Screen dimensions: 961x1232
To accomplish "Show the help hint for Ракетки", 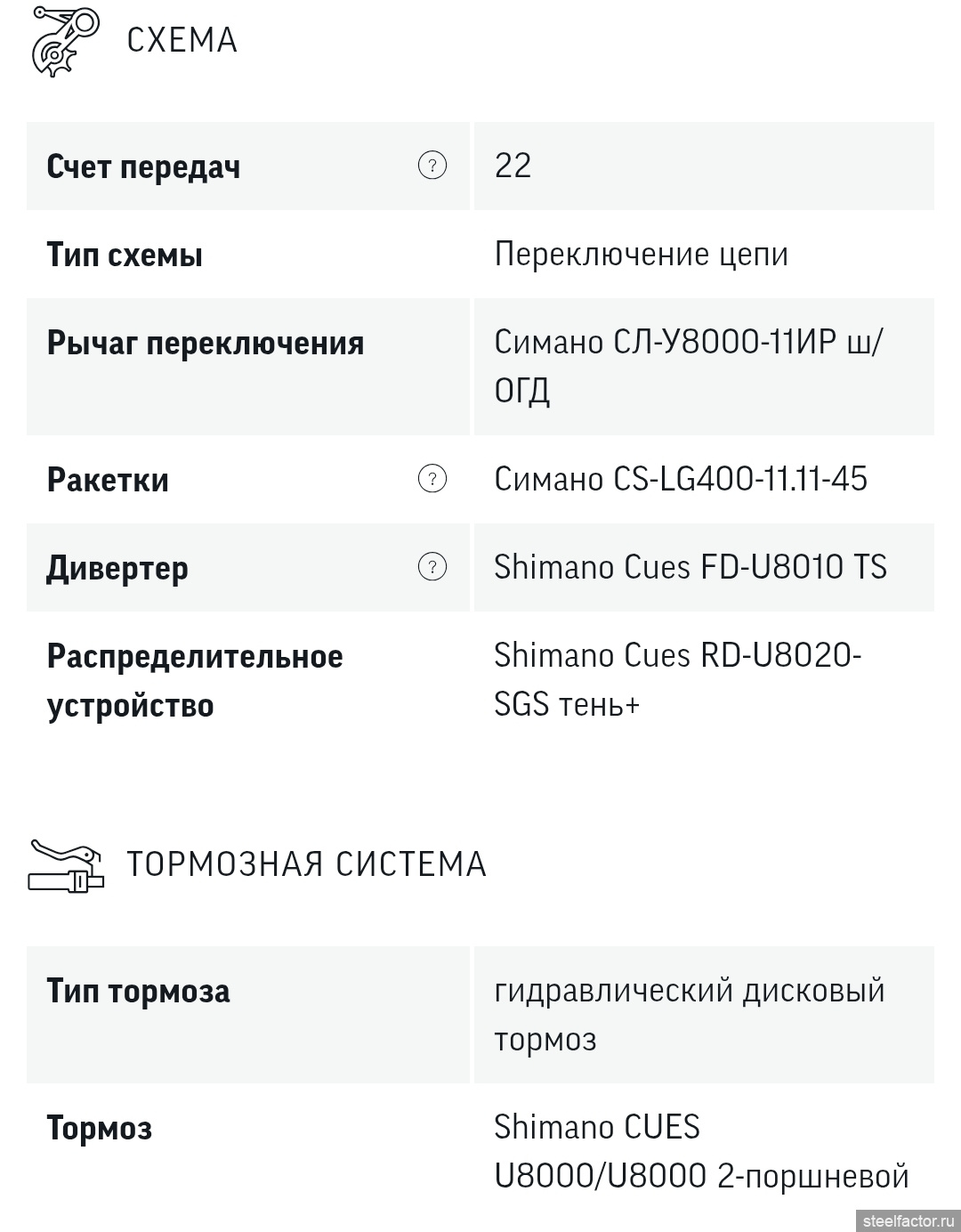I will pos(432,479).
